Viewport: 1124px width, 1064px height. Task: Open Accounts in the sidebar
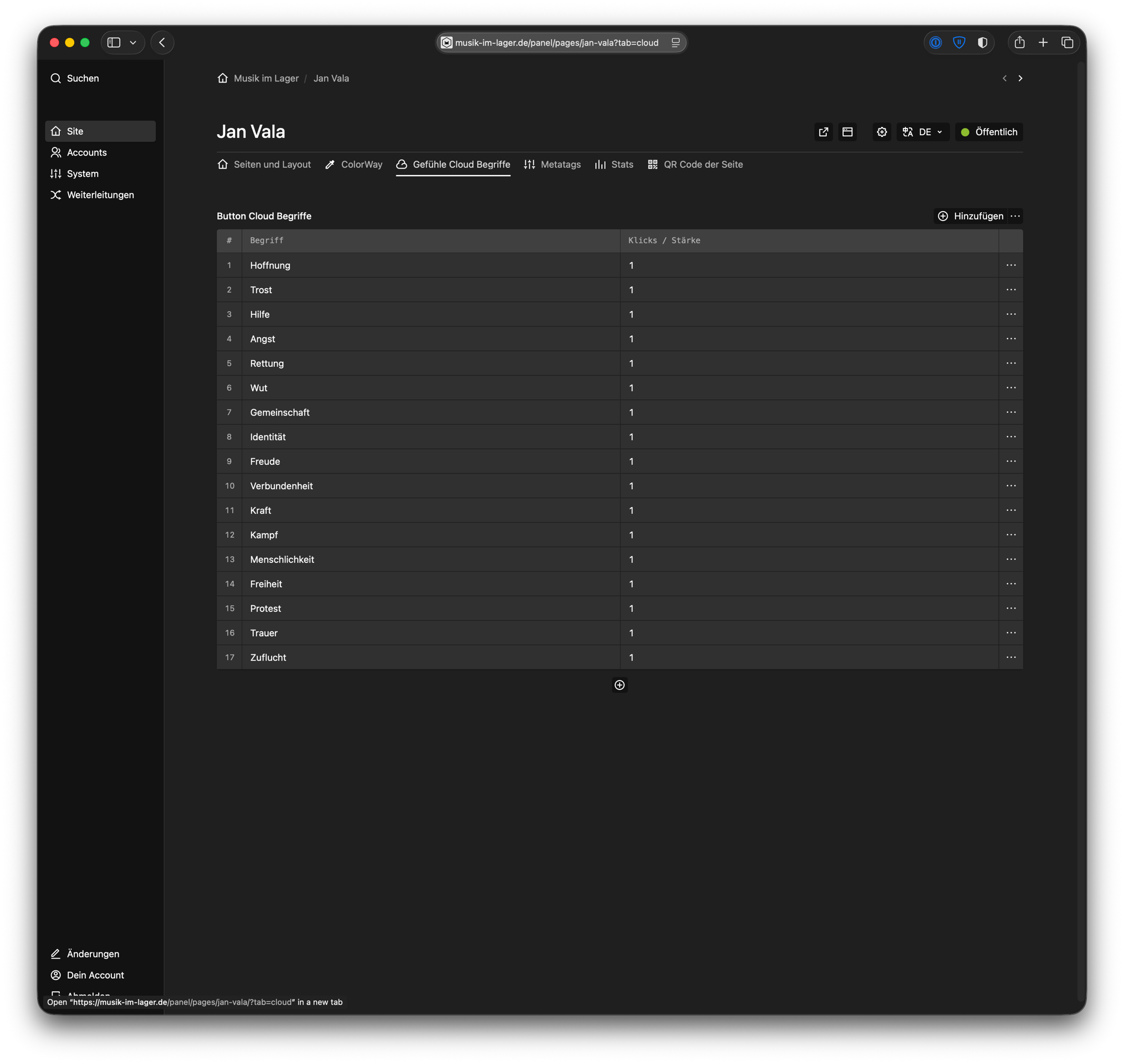[x=100, y=152]
